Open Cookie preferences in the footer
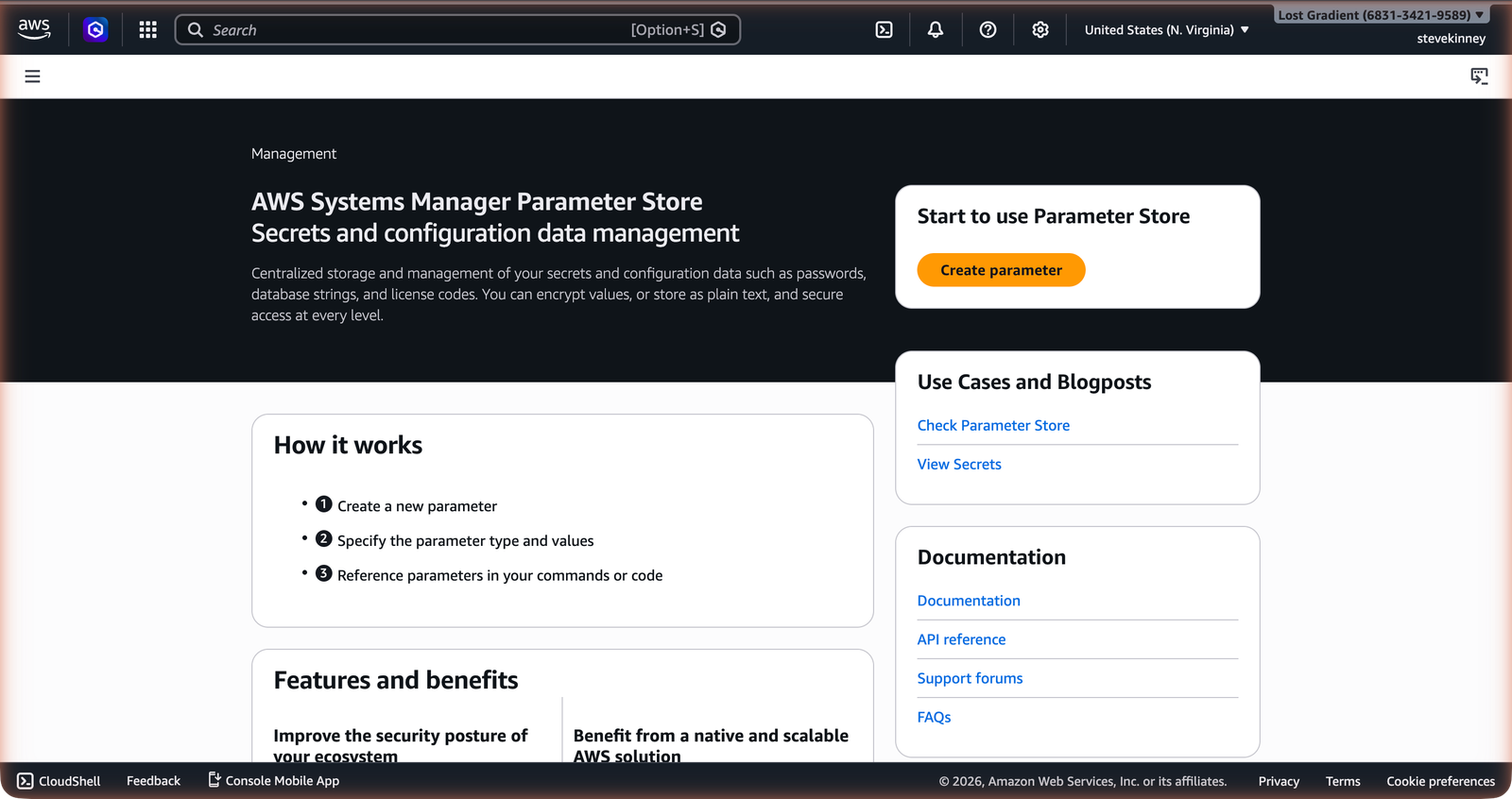Viewport: 1512px width, 799px height. pyautogui.click(x=1440, y=781)
